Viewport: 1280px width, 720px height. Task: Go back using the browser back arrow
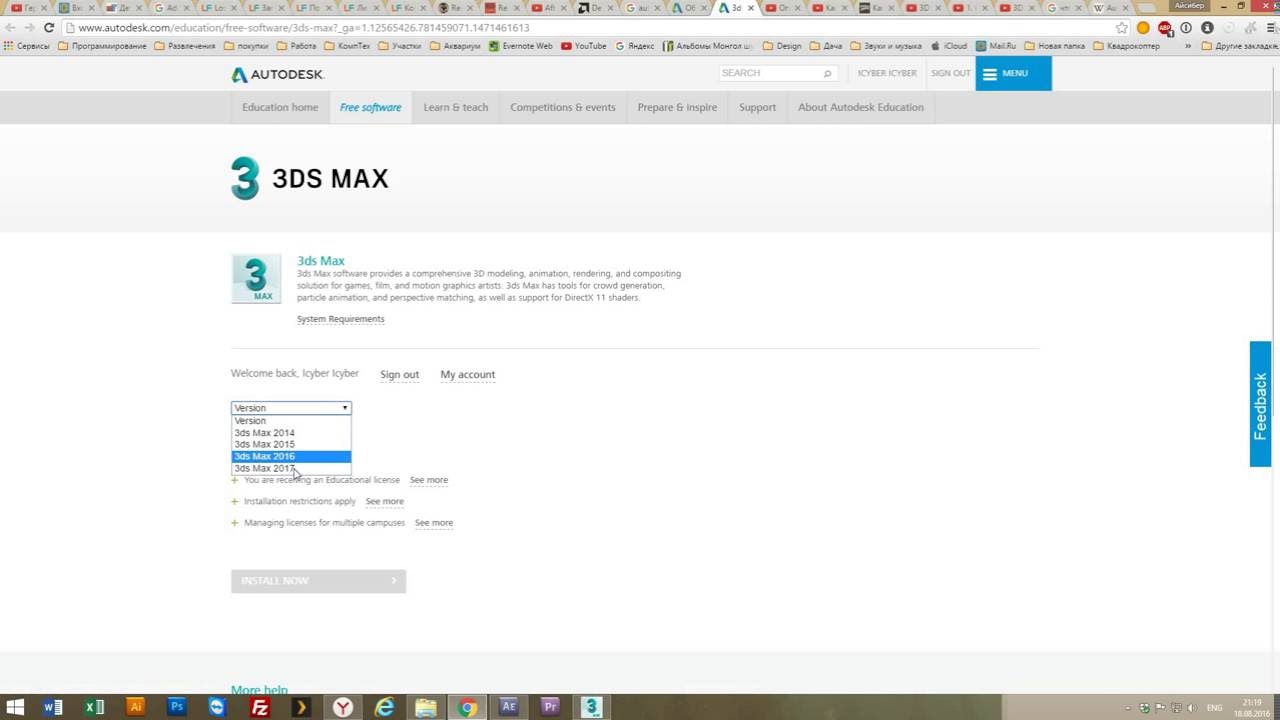pos(9,28)
